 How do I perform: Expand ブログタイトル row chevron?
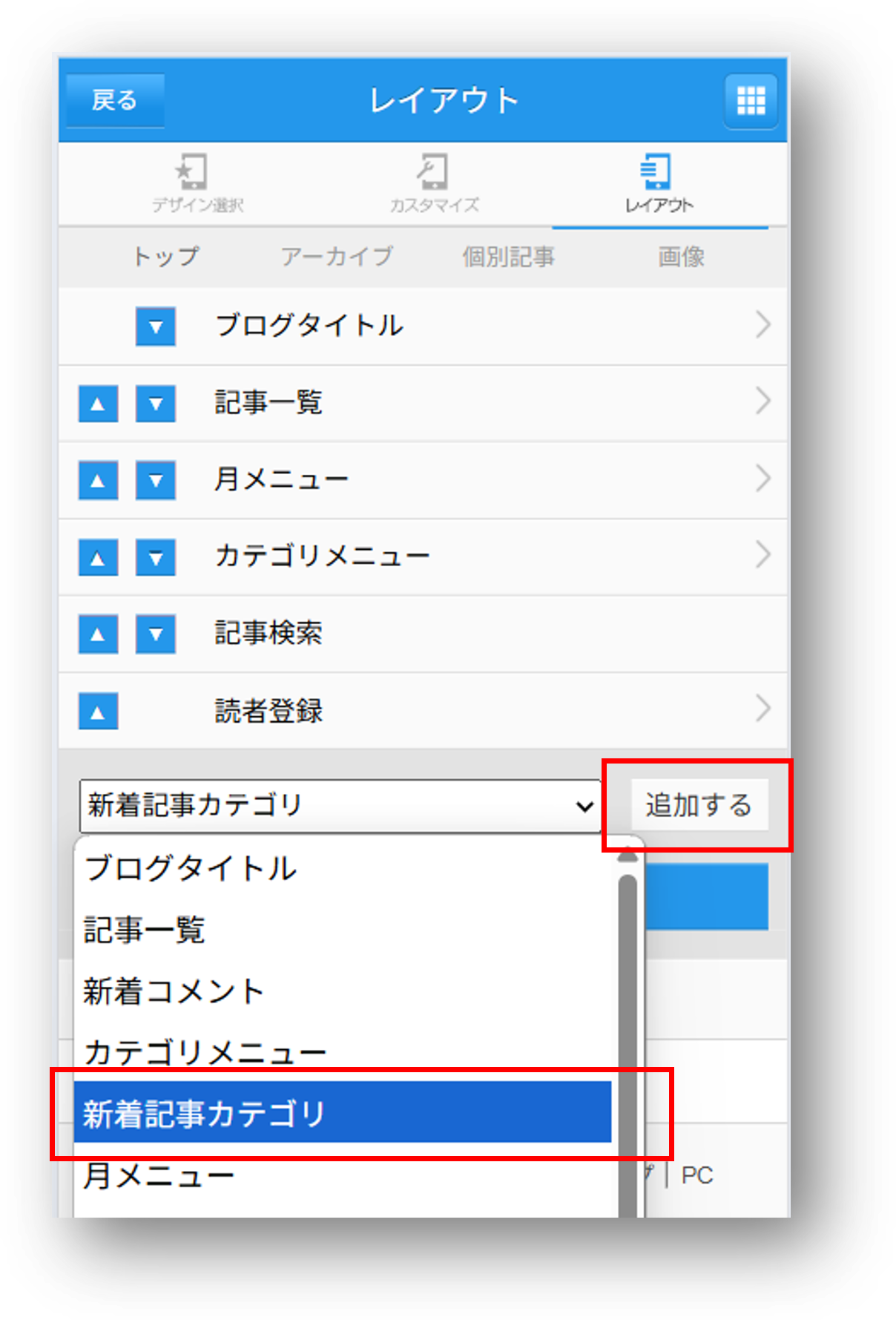pyautogui.click(x=763, y=325)
